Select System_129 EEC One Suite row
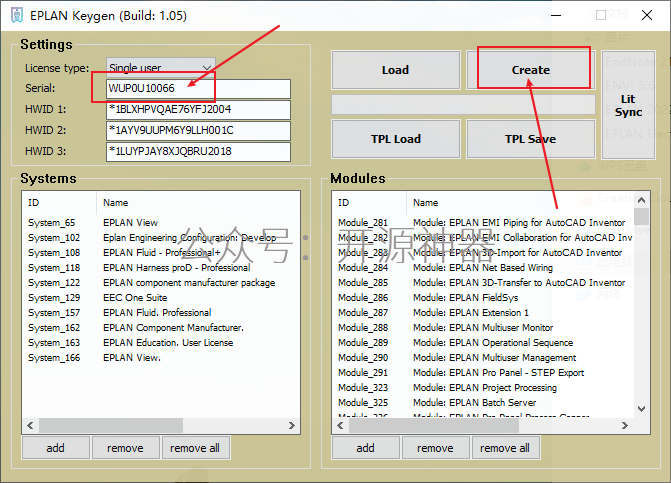 point(161,298)
